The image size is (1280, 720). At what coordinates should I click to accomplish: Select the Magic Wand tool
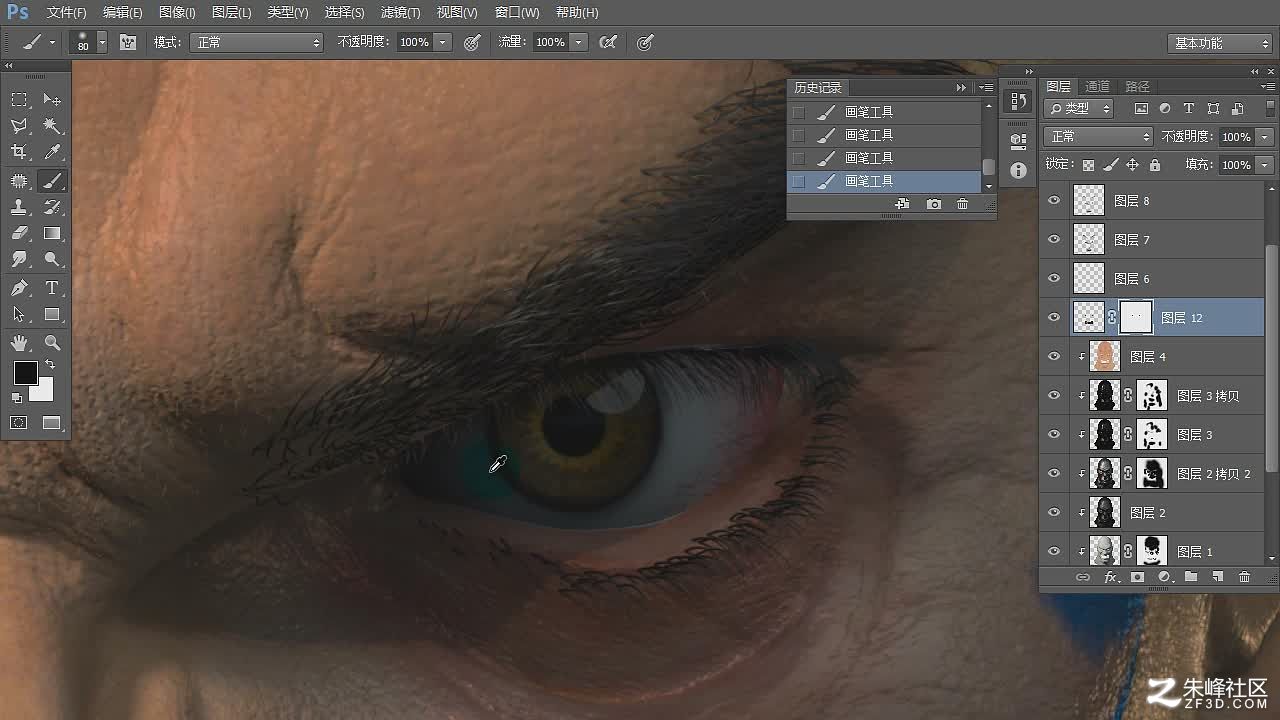coord(52,126)
